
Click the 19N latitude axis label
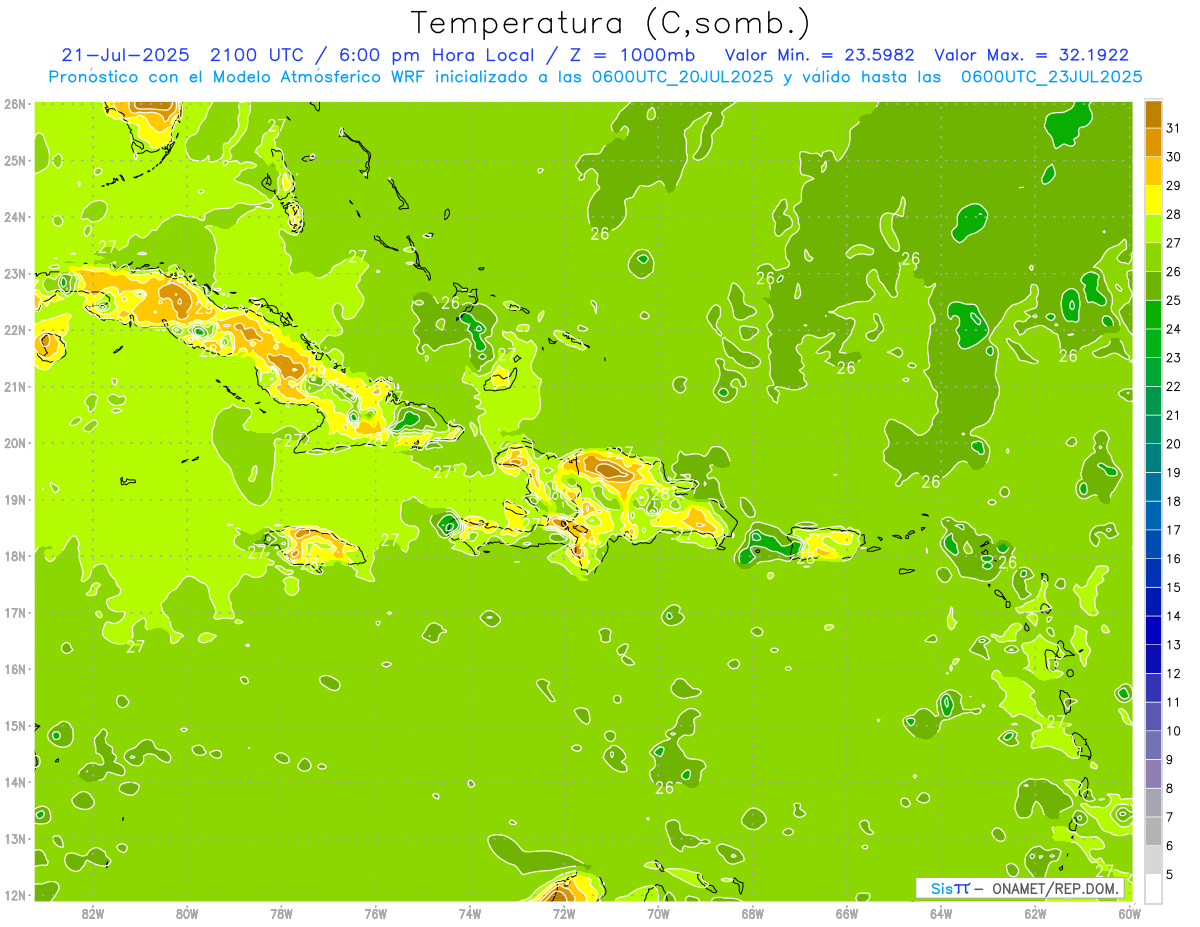[15, 500]
